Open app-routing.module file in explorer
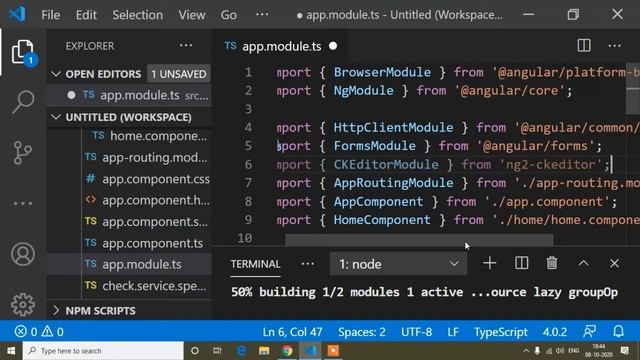Image resolution: width=640 pixels, height=360 pixels. click(146, 158)
